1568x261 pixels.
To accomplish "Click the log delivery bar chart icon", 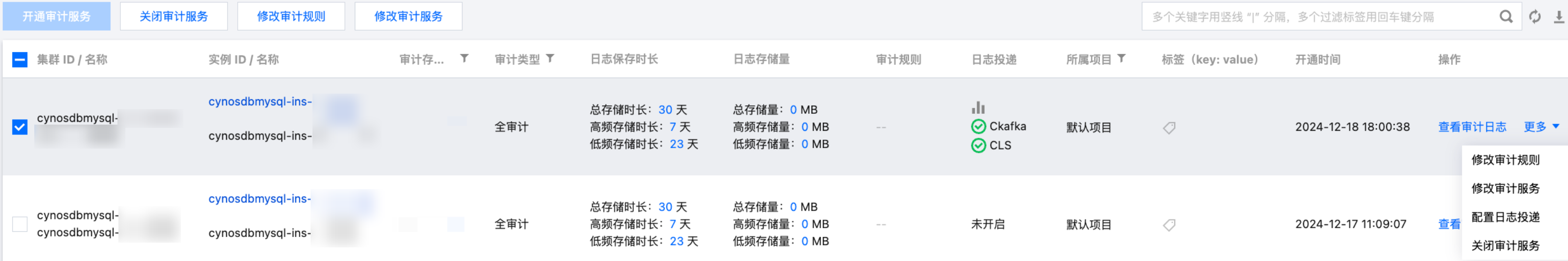I will pos(977,107).
